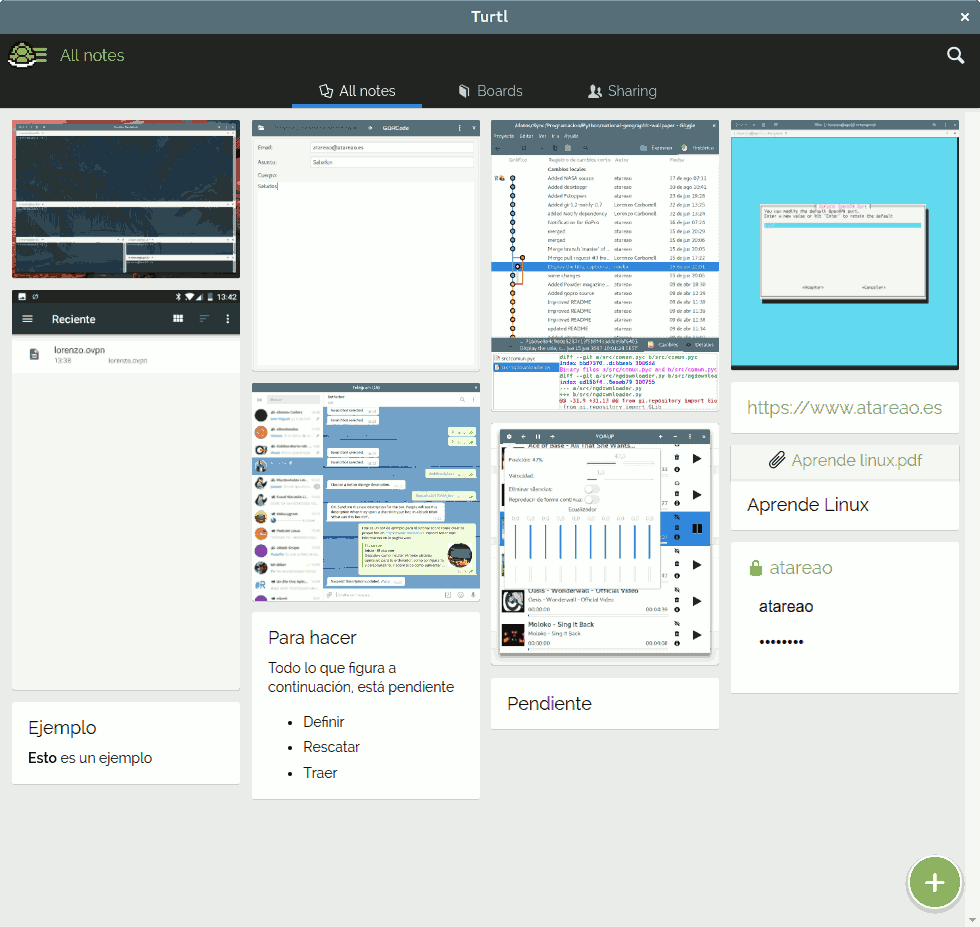Click the Sharing people icon
The width and height of the screenshot is (980, 927).
595,91
